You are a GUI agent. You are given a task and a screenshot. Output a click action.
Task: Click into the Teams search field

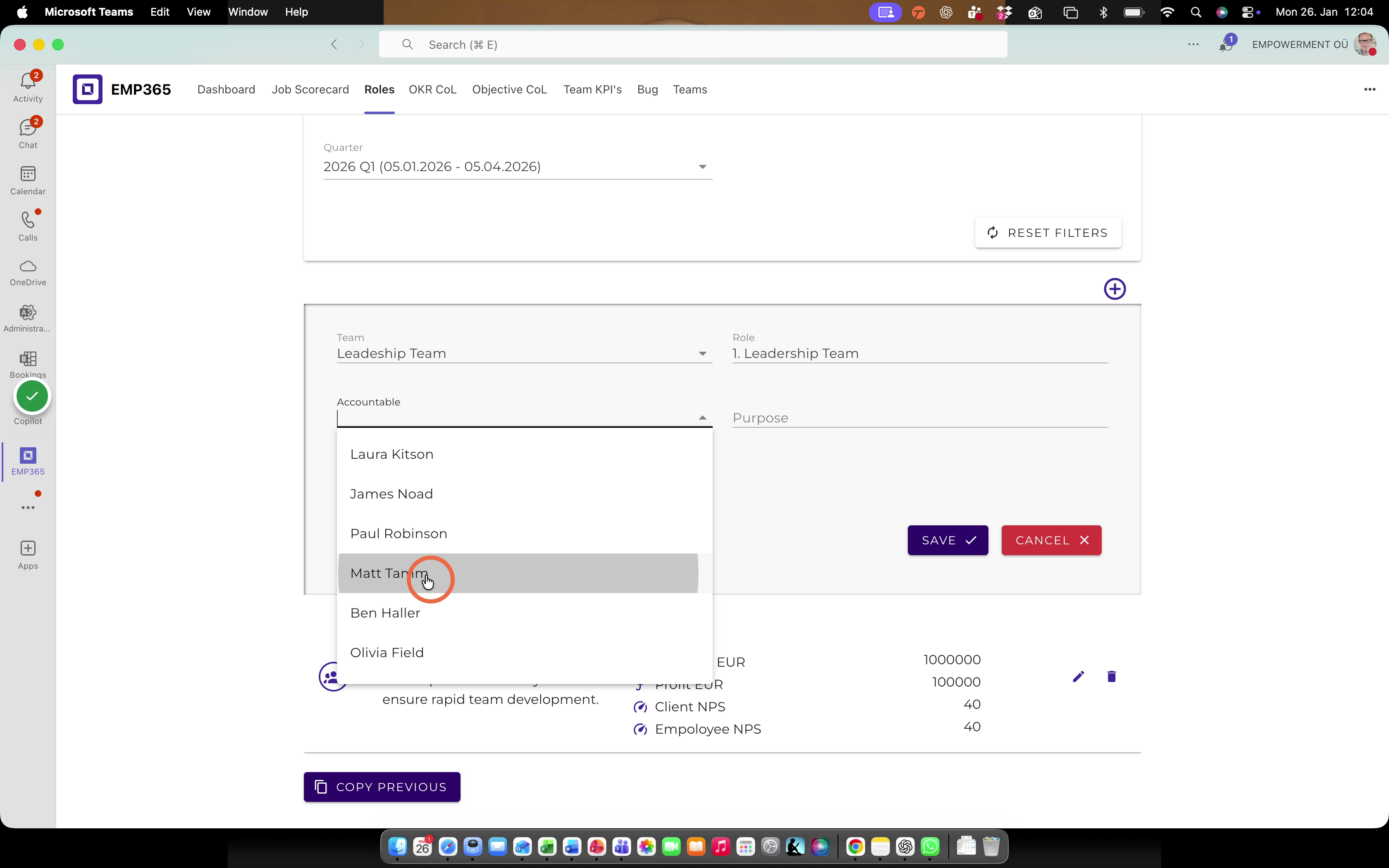click(x=693, y=44)
